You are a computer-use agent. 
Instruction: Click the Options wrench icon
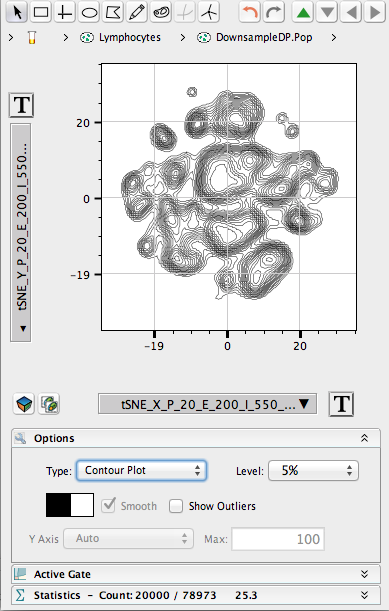(20, 438)
